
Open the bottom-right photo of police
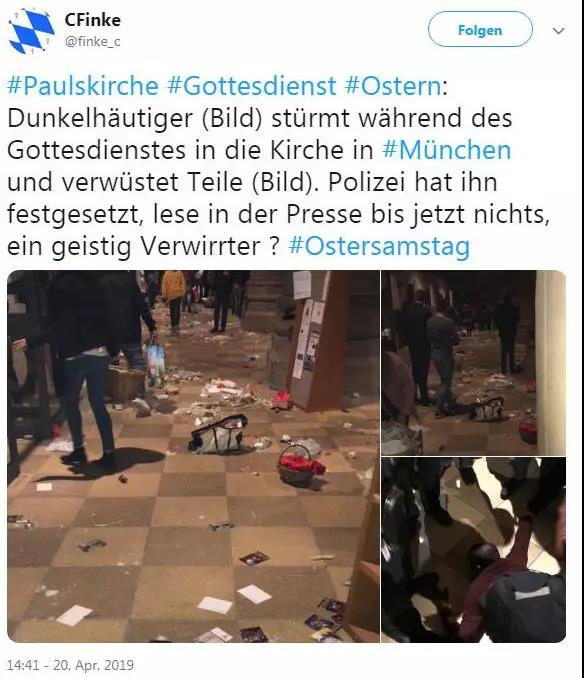click(473, 550)
